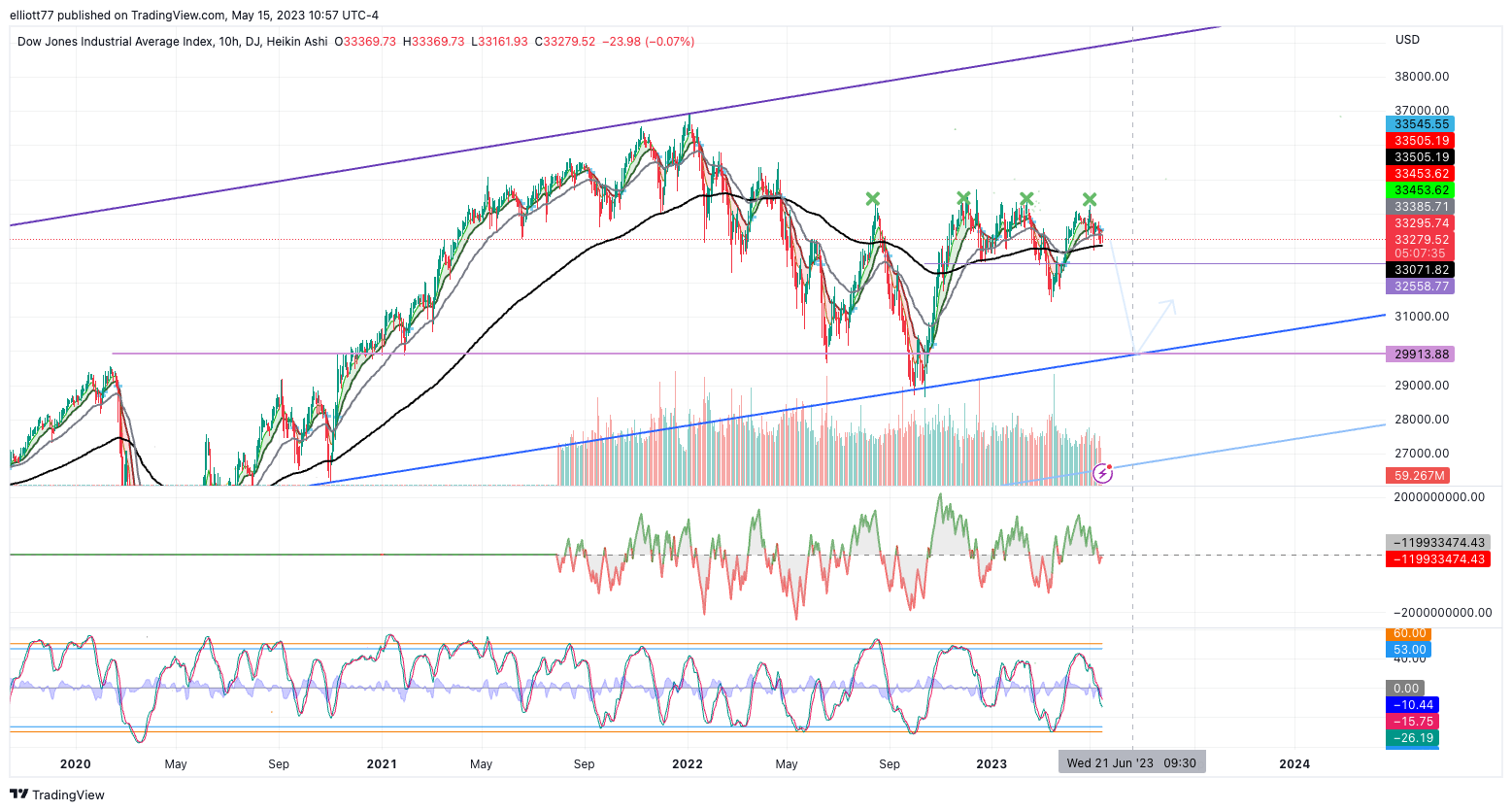Select the high value H33369.73
The width and height of the screenshot is (1512, 811).
click(433, 42)
